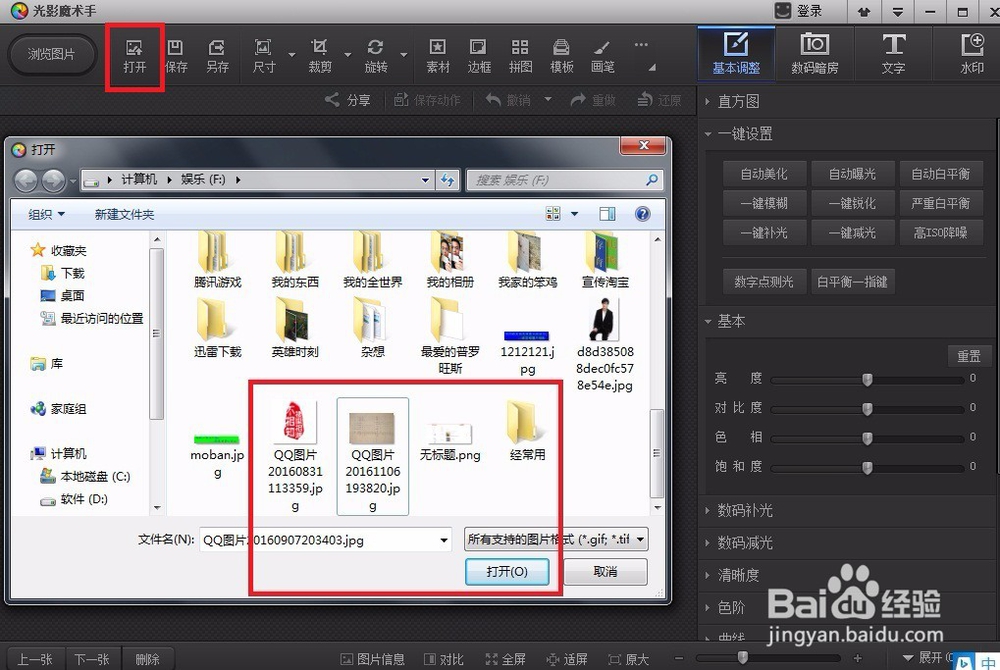Open the 所有支持的图片格式 file type dropdown
The width and height of the screenshot is (1000, 670).
click(x=555, y=539)
